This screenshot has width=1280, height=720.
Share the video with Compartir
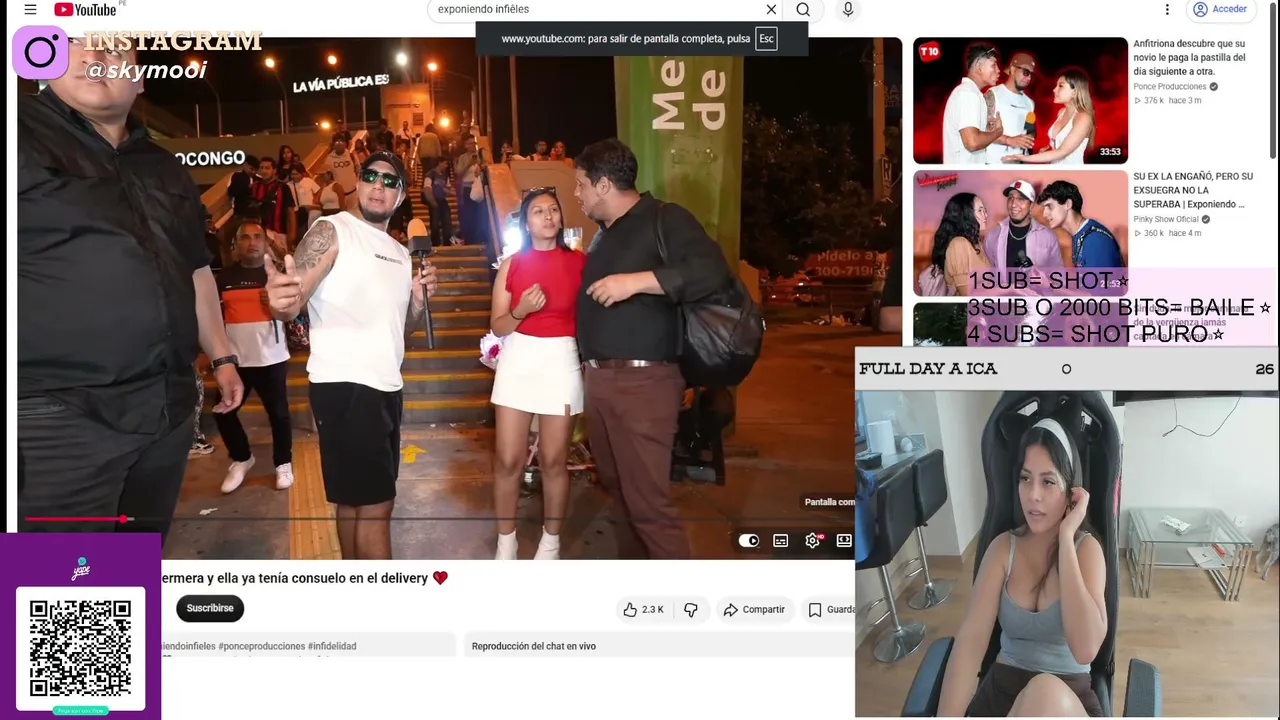[754, 610]
